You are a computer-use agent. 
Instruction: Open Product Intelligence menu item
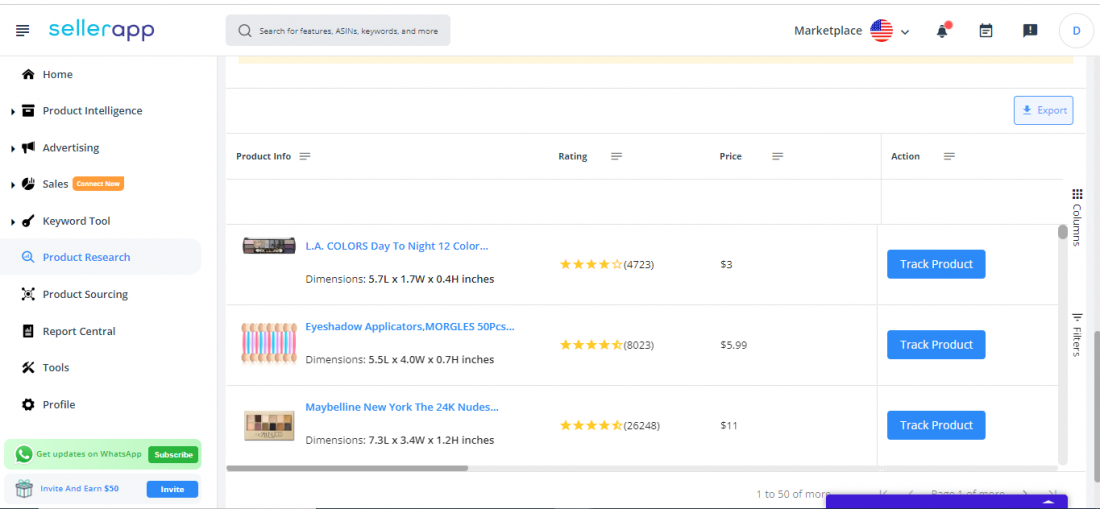pyautogui.click(x=92, y=111)
